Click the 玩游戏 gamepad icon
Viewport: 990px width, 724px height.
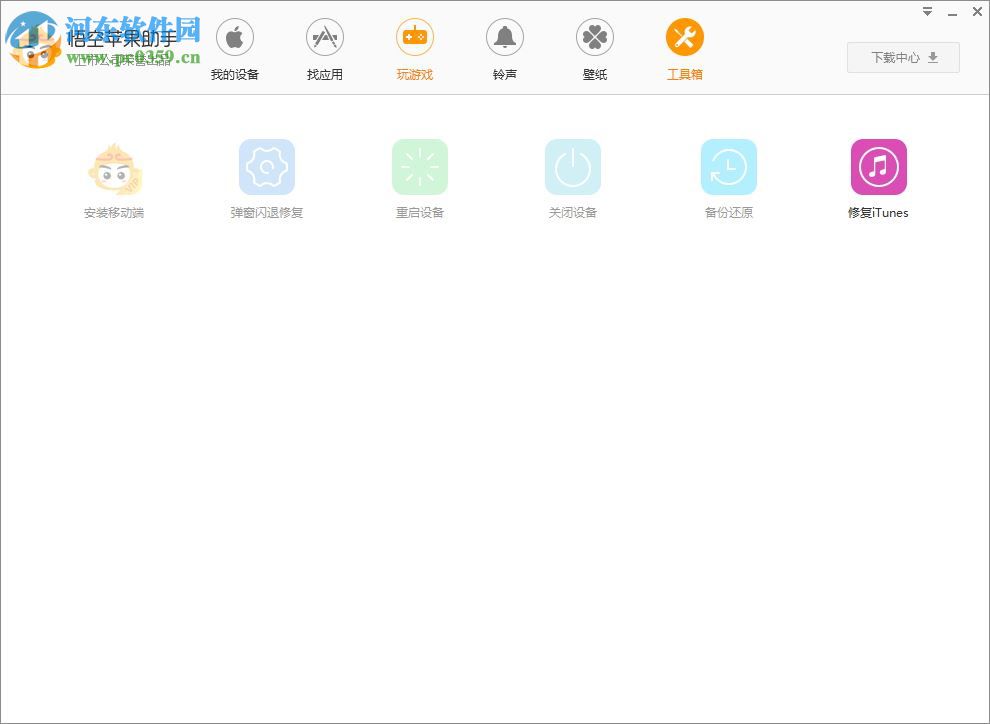(414, 35)
